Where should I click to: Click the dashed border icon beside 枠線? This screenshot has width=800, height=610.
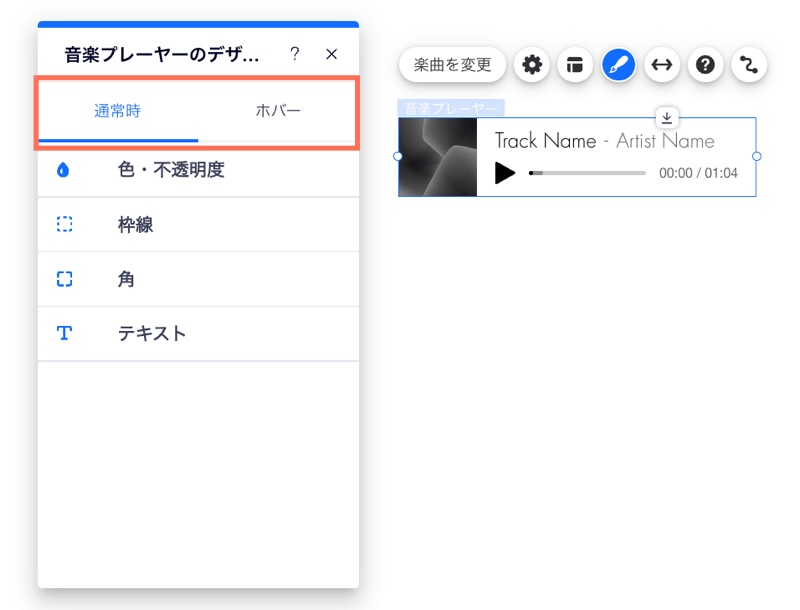point(65,224)
